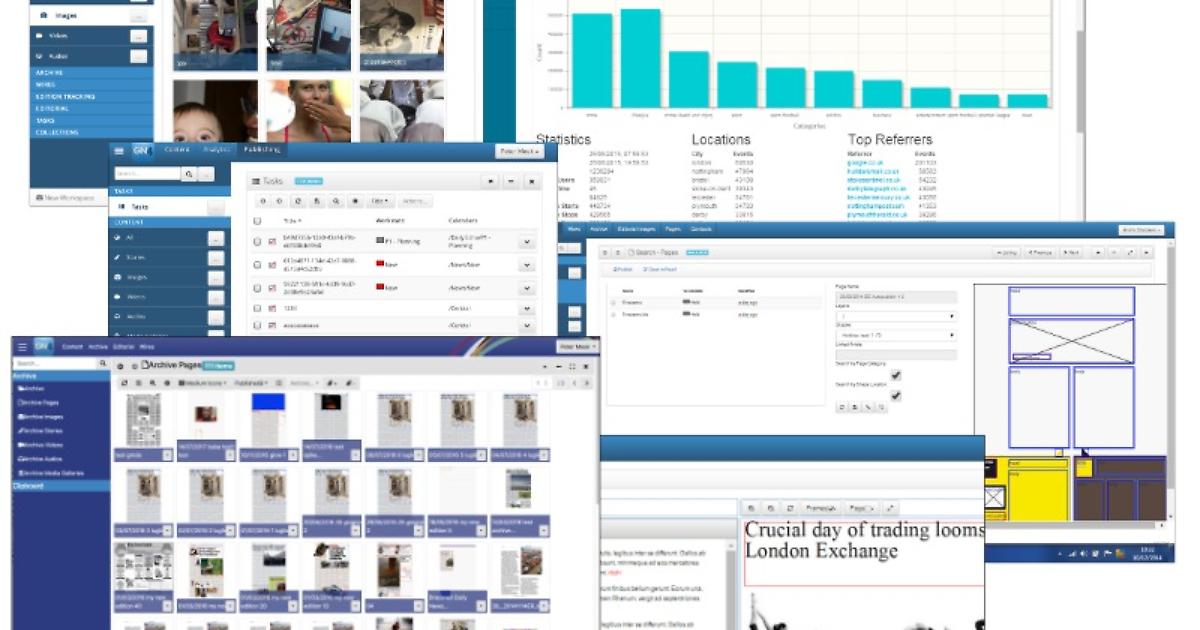The width and height of the screenshot is (1200, 630).
Task: Open the Shapes dropdown in Search Pages window
Action: coord(895,336)
